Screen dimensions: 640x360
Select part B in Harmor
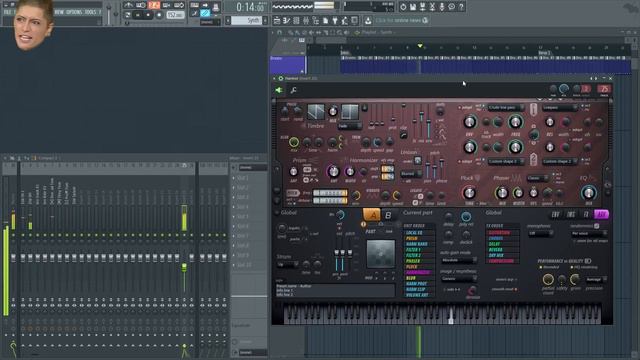click(388, 215)
